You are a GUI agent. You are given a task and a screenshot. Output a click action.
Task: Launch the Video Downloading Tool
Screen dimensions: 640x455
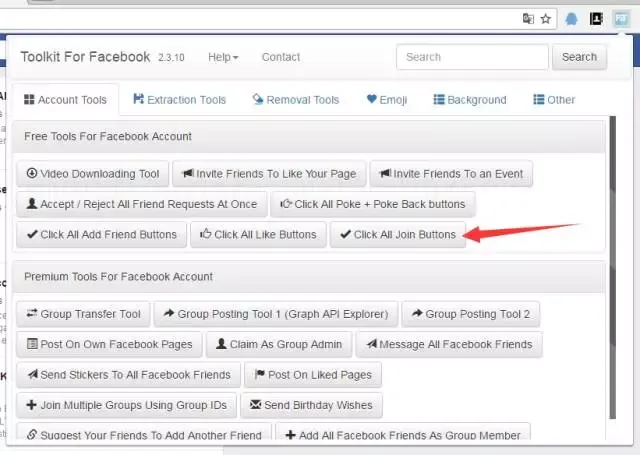(93, 174)
